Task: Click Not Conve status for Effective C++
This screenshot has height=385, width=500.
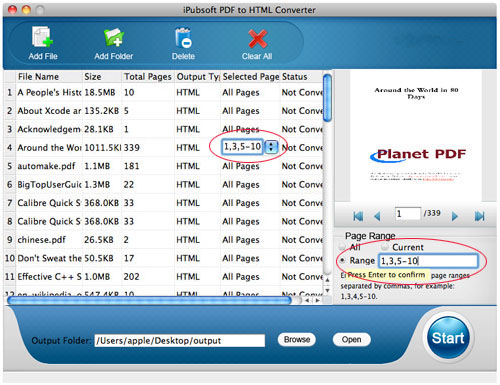Action: pos(302,277)
